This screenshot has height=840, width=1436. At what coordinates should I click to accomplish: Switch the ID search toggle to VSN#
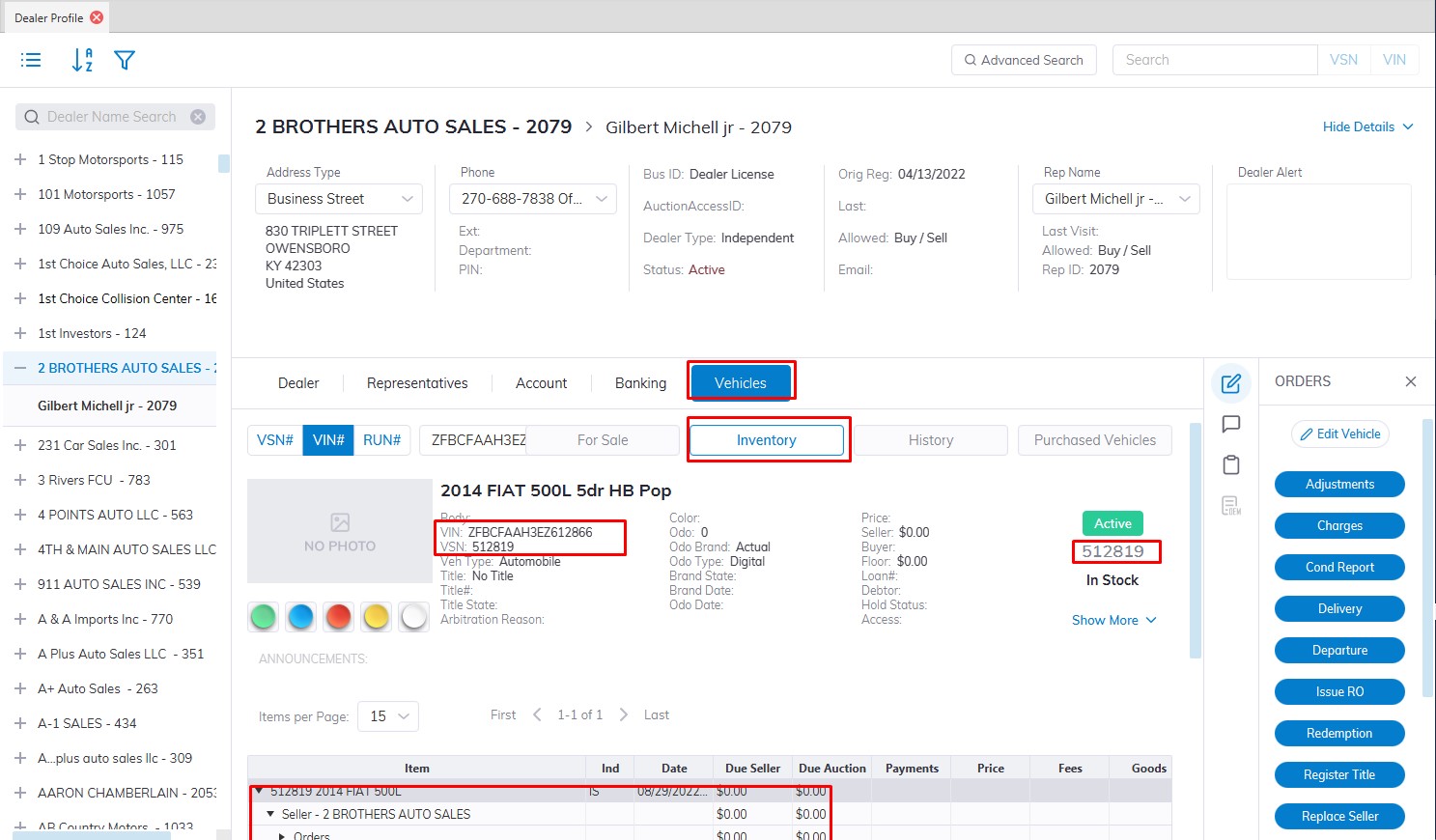pos(274,440)
